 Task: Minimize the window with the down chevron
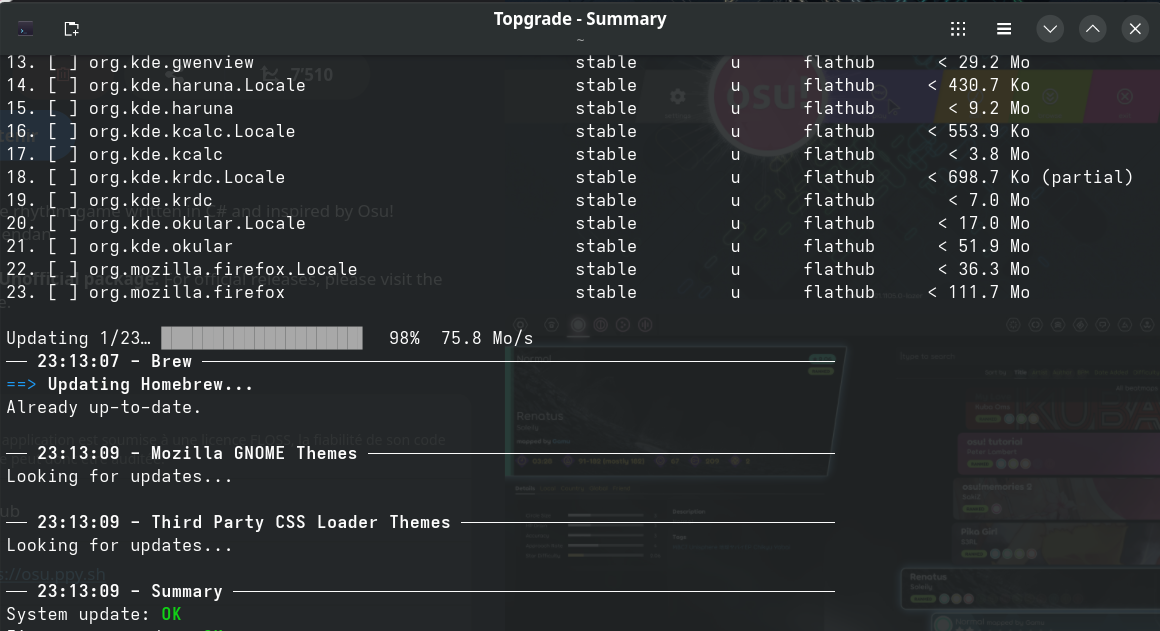tap(1050, 29)
